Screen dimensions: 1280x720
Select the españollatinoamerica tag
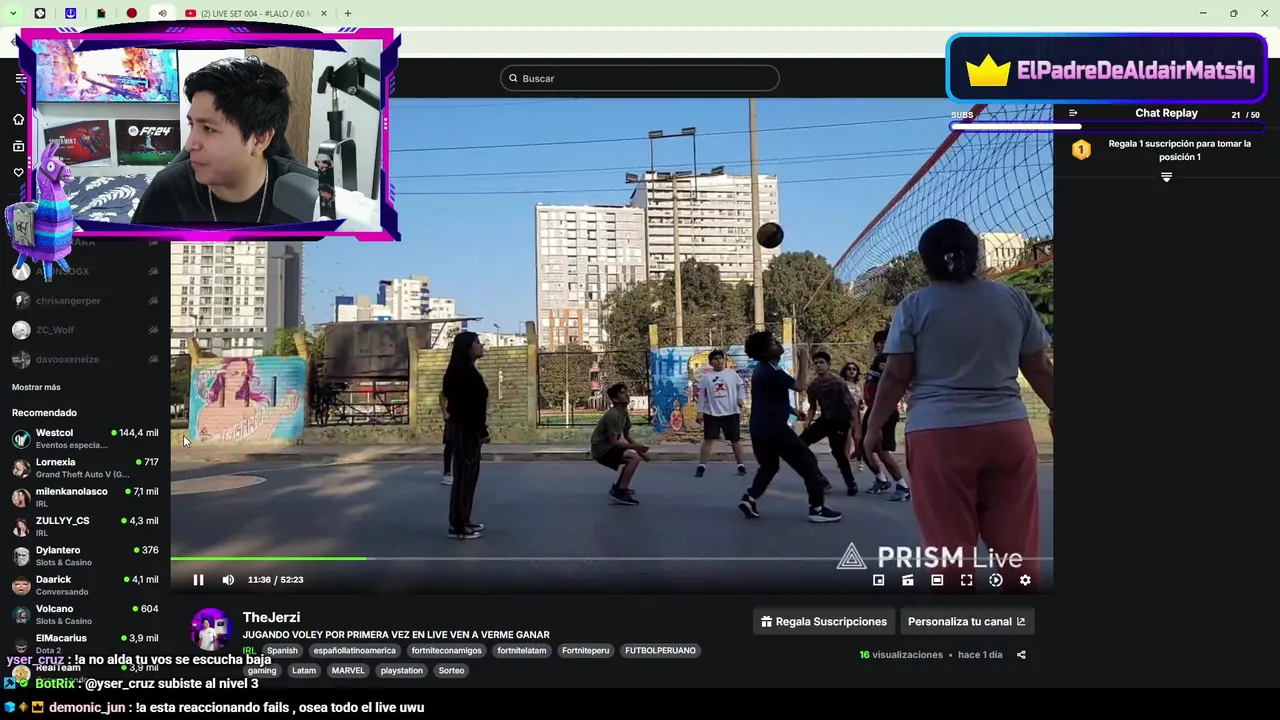click(354, 650)
